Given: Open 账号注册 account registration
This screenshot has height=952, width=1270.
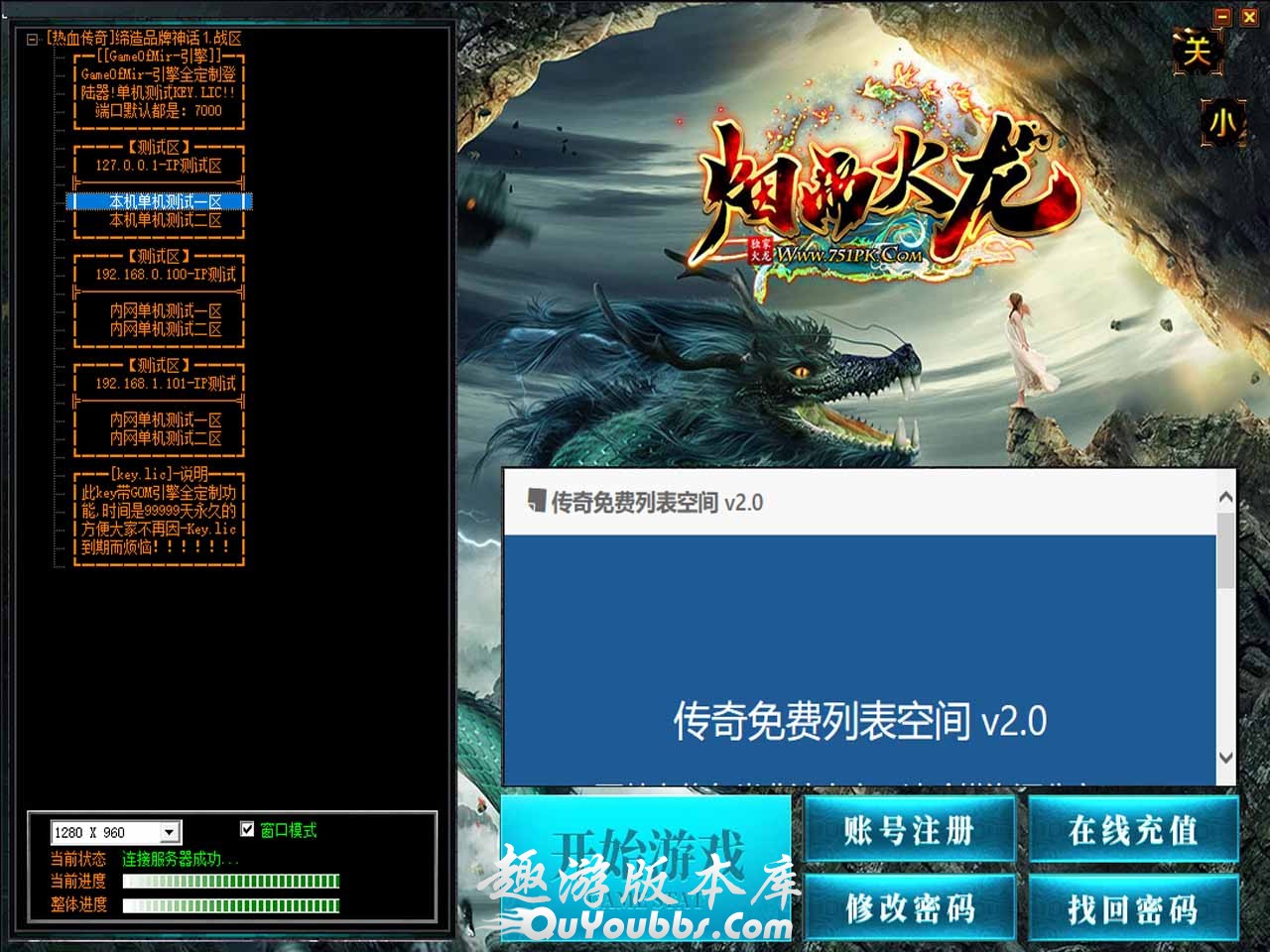Looking at the screenshot, I should coord(910,829).
